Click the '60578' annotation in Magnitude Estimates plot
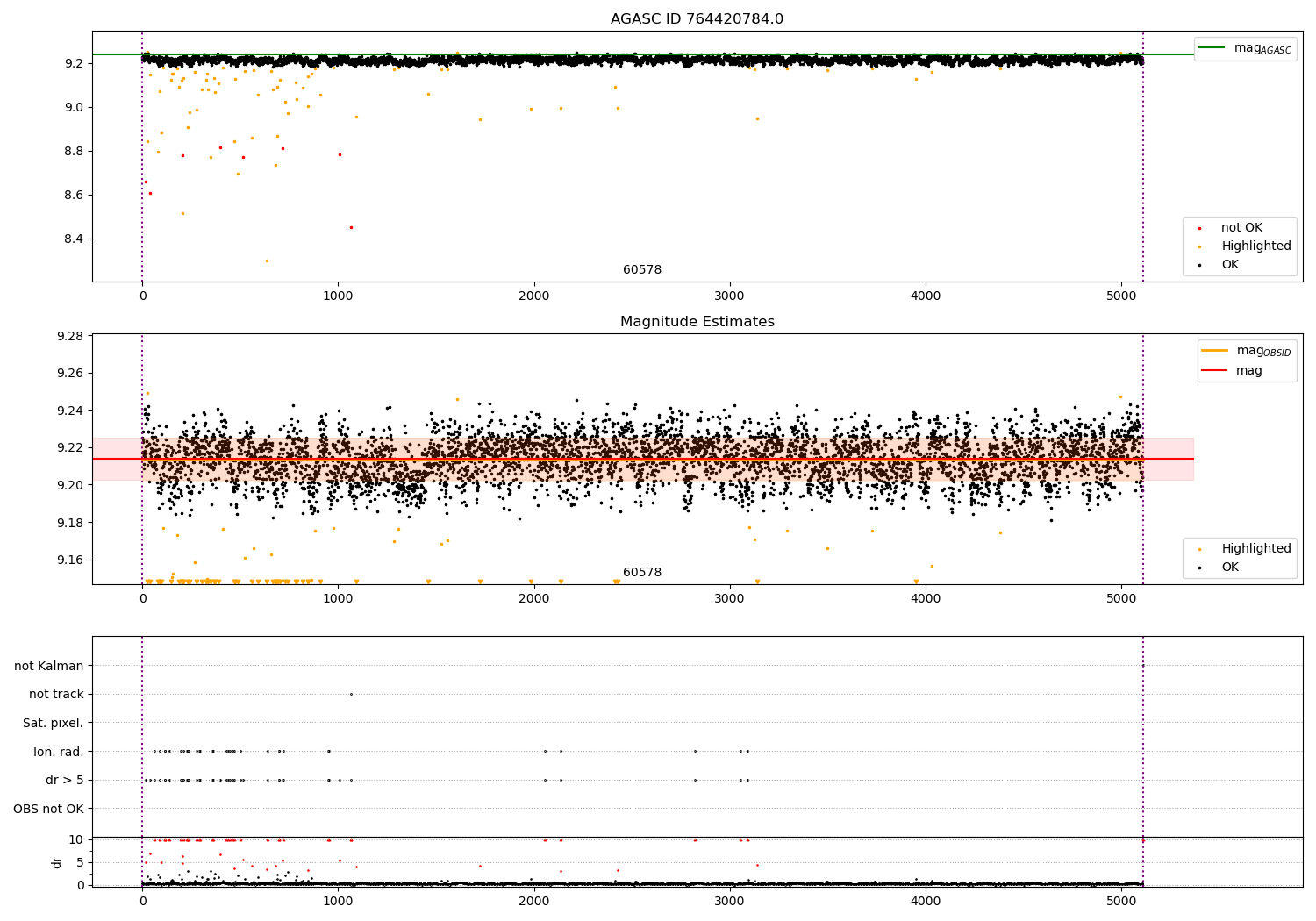Viewport: 1316px width, 921px height. (x=642, y=573)
